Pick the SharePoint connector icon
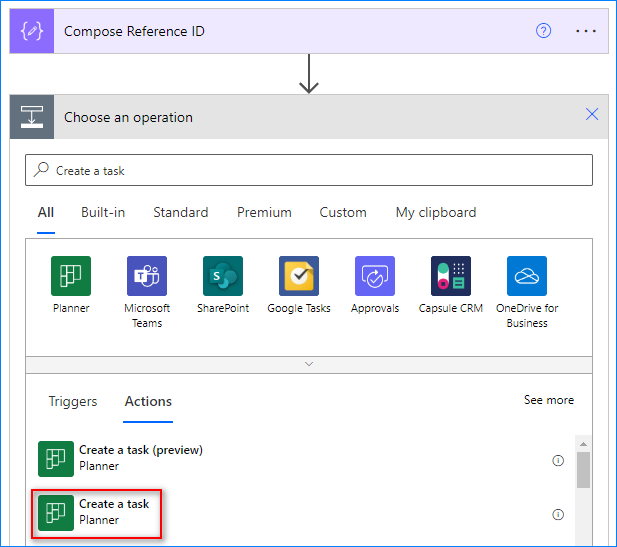 pos(223,276)
